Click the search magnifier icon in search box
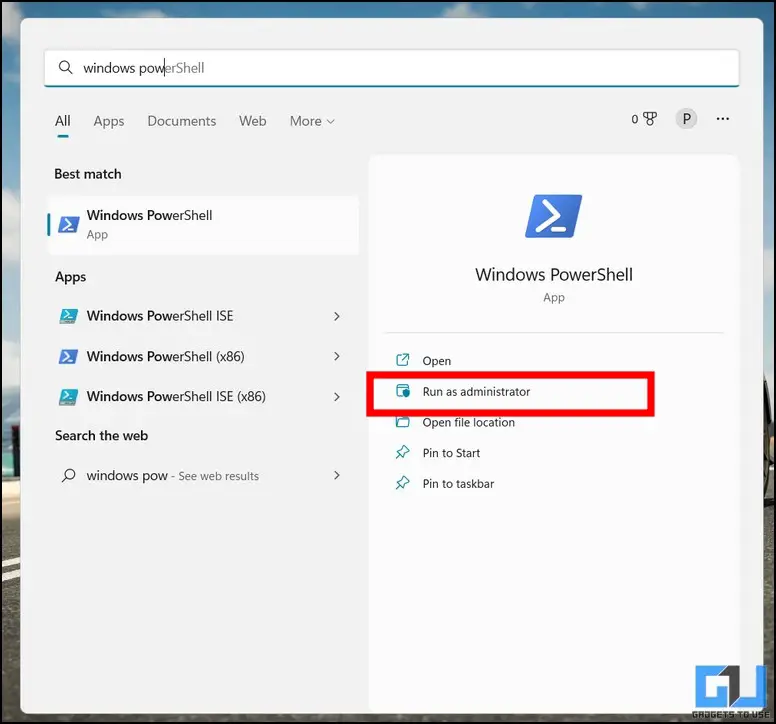Screen dimensions: 776x724 65,67
